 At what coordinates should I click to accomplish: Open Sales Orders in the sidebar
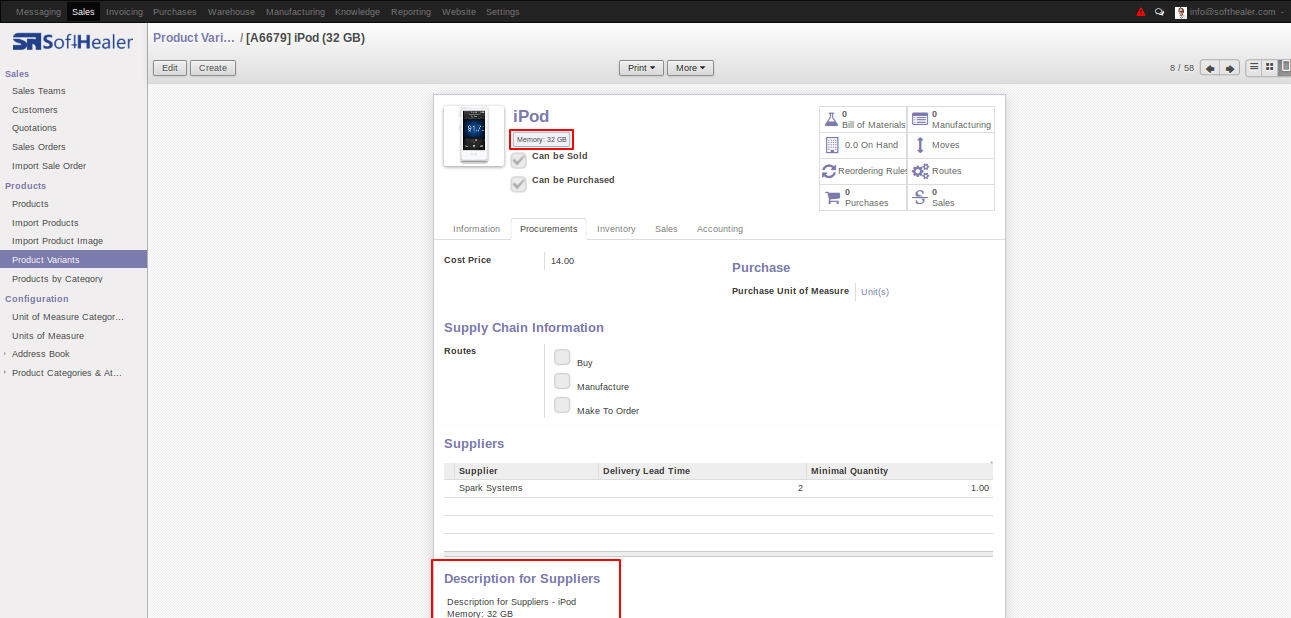39,147
